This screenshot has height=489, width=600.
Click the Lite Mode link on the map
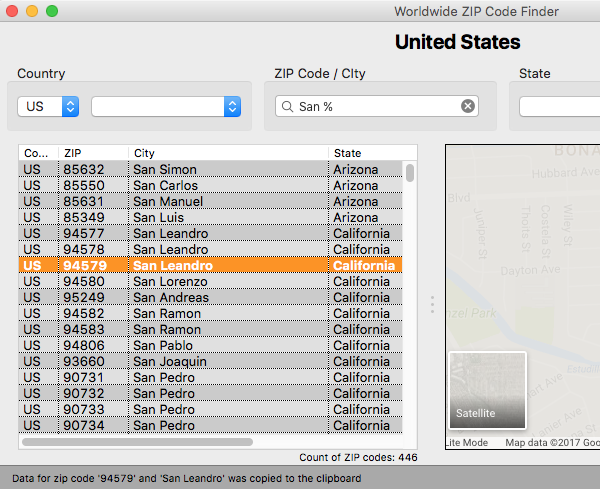[467, 443]
